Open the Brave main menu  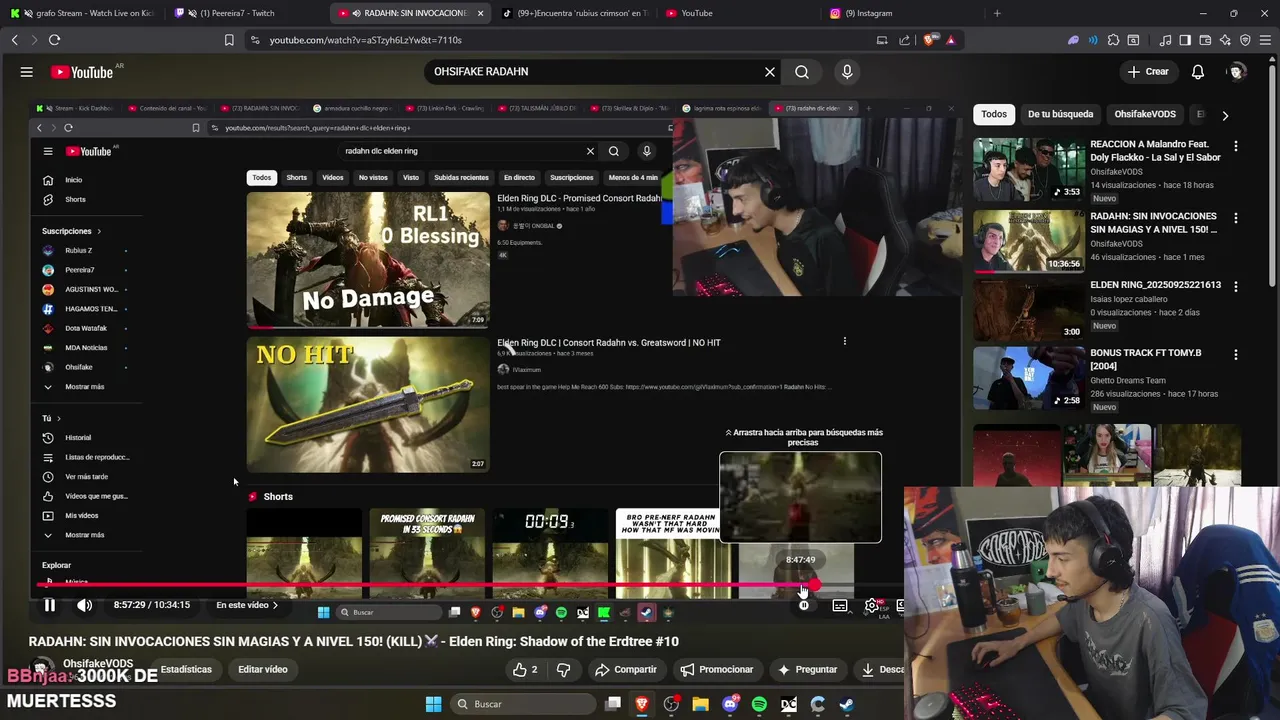1265,40
